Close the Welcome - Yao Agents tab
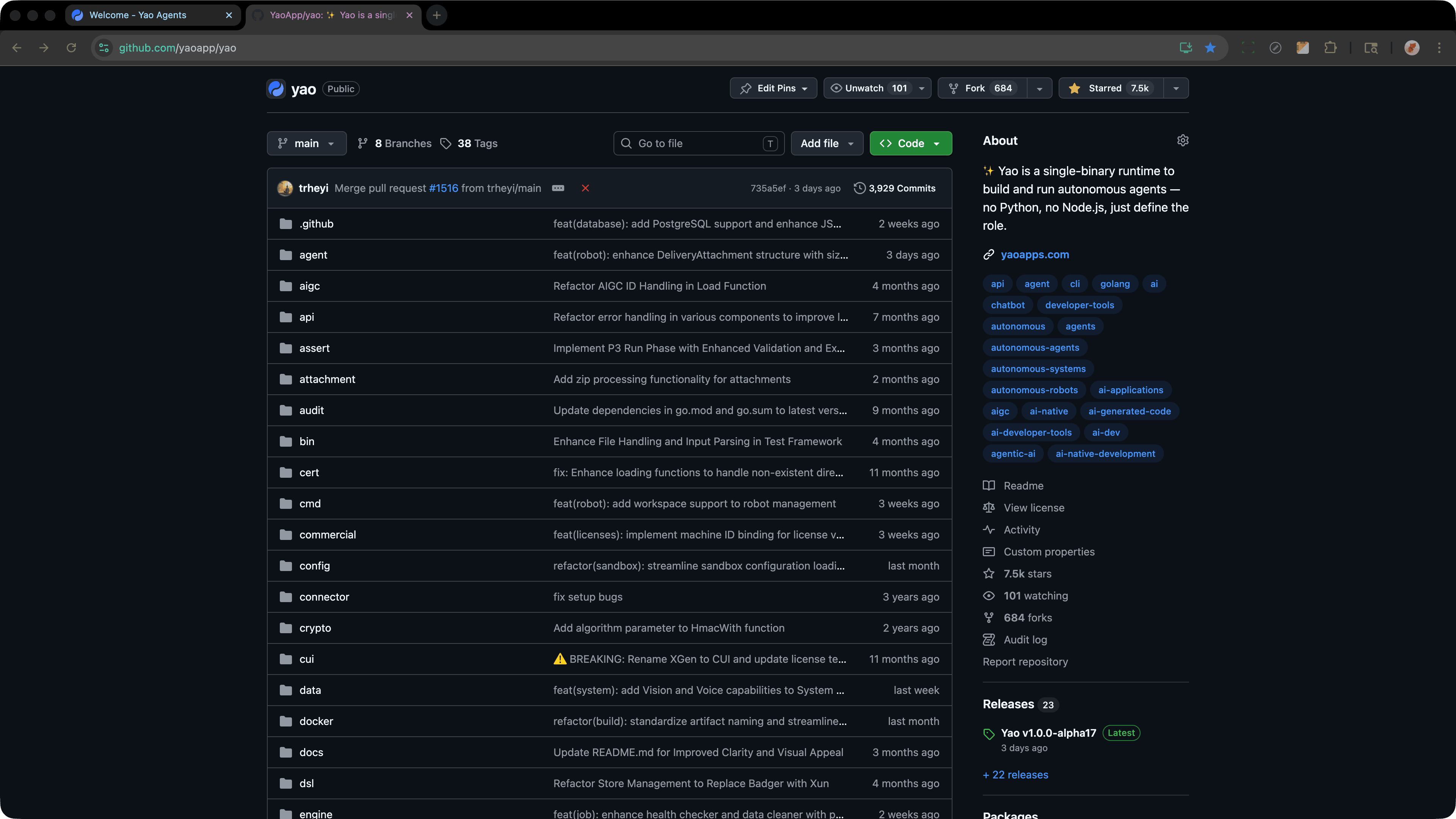 point(229,15)
